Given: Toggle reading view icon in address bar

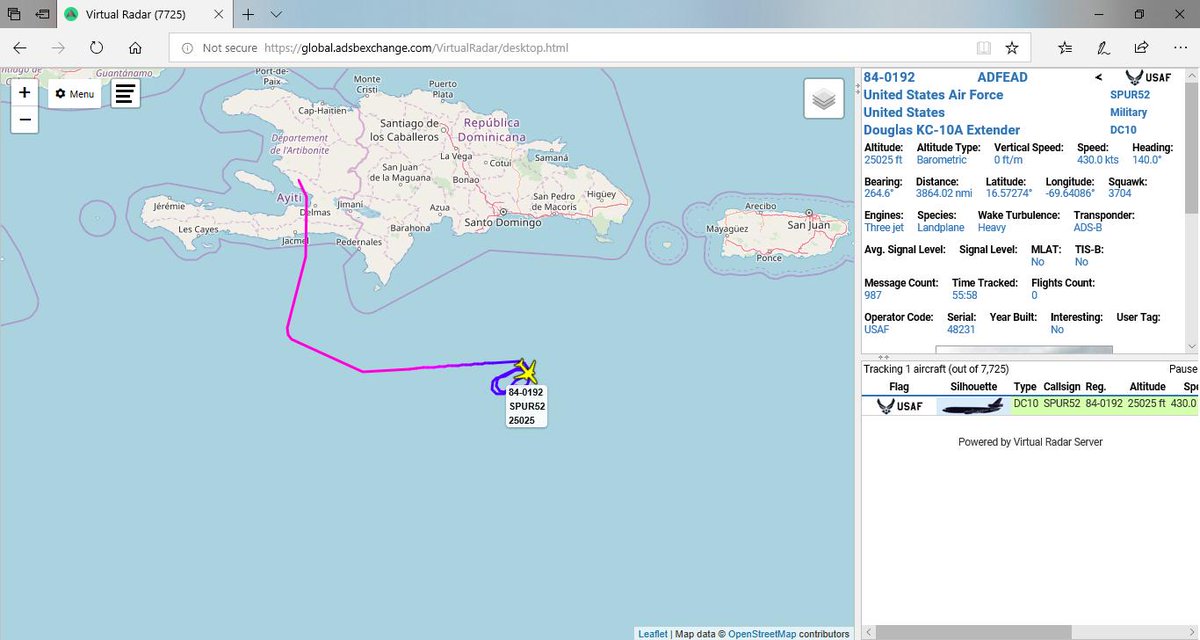Looking at the screenshot, I should (x=984, y=47).
